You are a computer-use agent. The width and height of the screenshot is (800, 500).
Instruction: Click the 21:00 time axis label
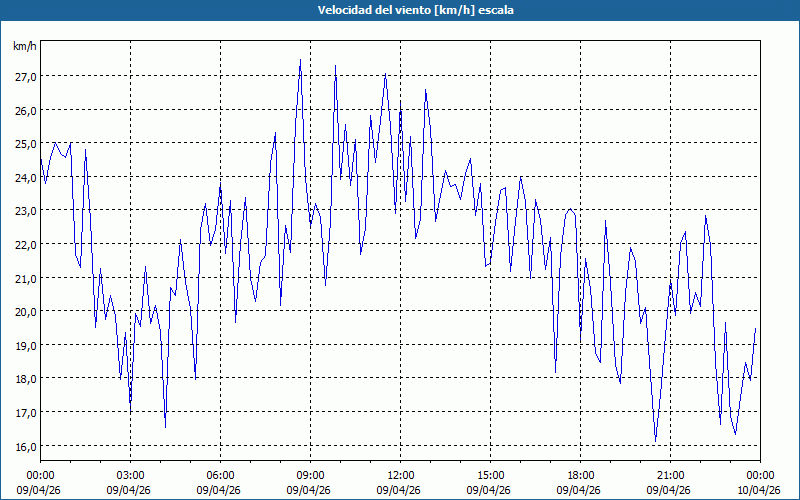(x=670, y=475)
